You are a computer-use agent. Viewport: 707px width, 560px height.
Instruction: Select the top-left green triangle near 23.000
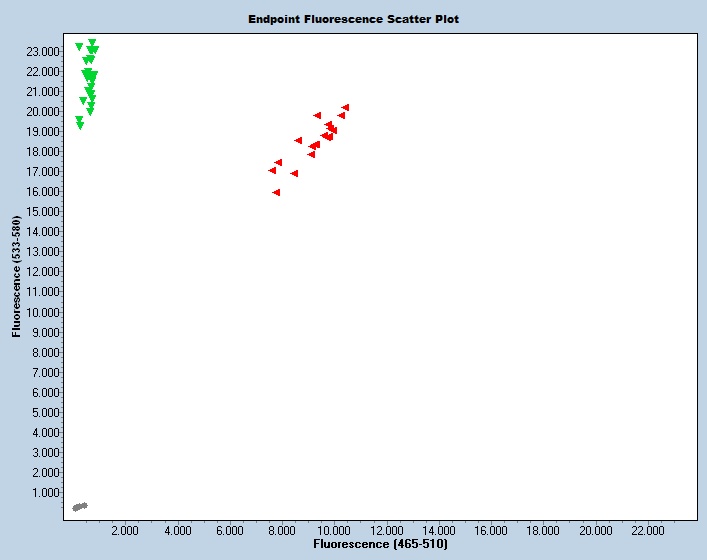79,47
